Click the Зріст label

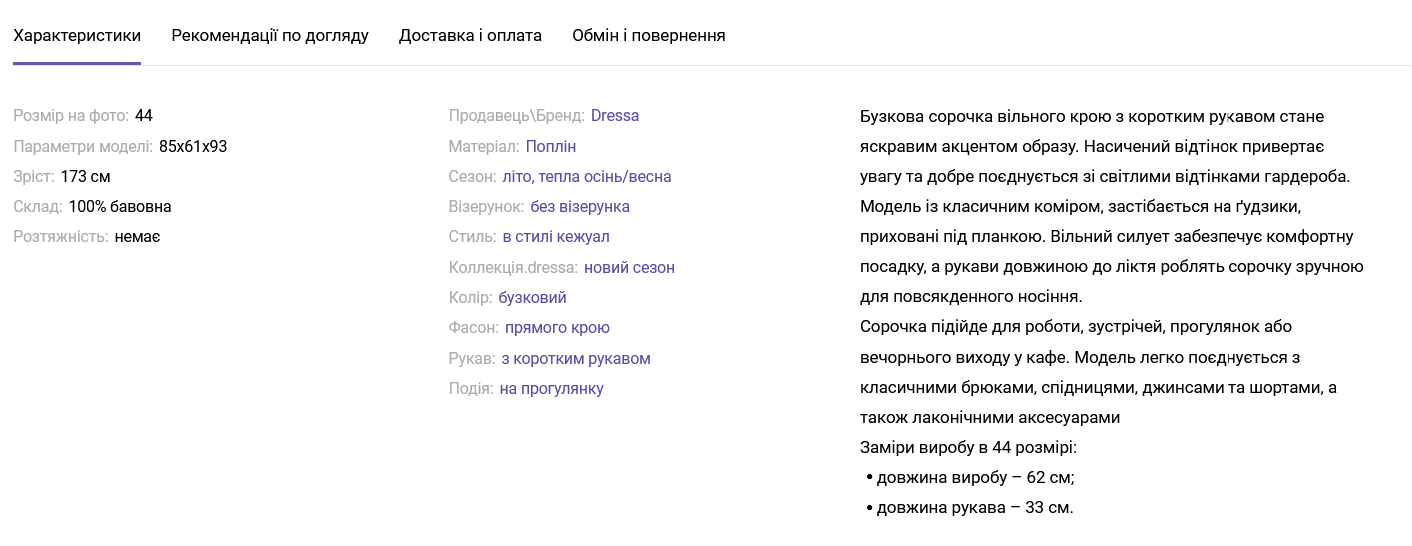click(34, 177)
